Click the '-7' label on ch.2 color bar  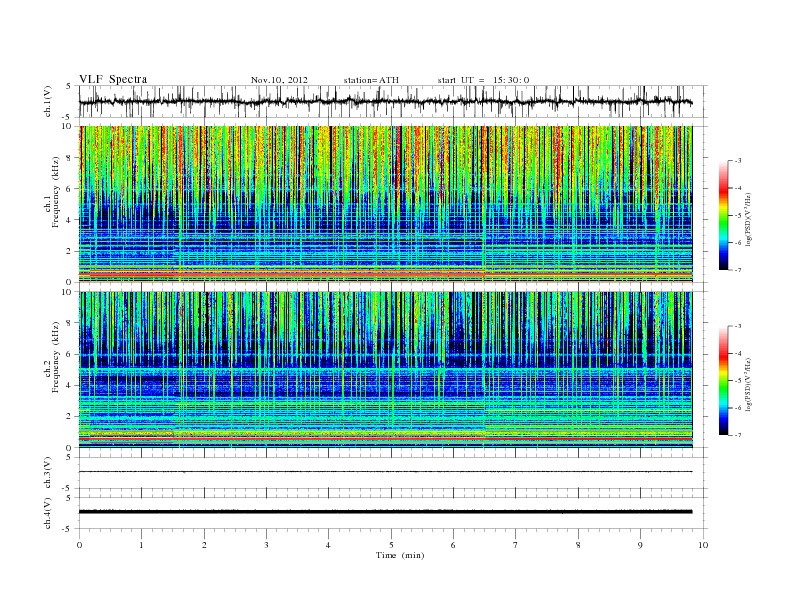pos(737,435)
